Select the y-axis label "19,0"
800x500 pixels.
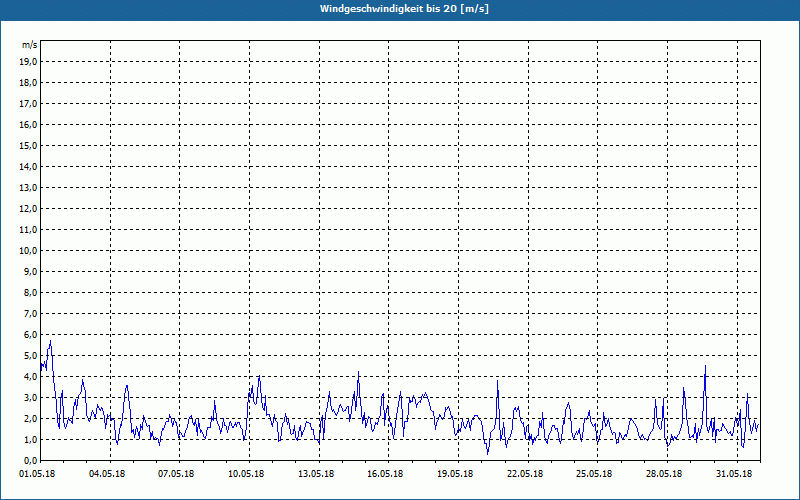click(x=28, y=62)
